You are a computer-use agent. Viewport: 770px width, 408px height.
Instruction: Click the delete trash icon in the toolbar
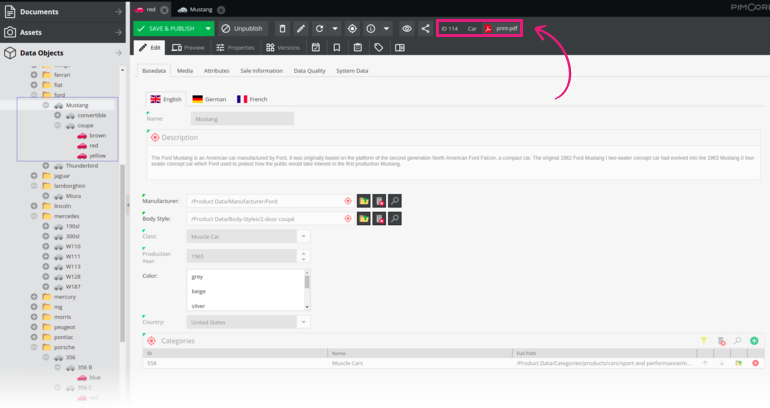coord(282,28)
